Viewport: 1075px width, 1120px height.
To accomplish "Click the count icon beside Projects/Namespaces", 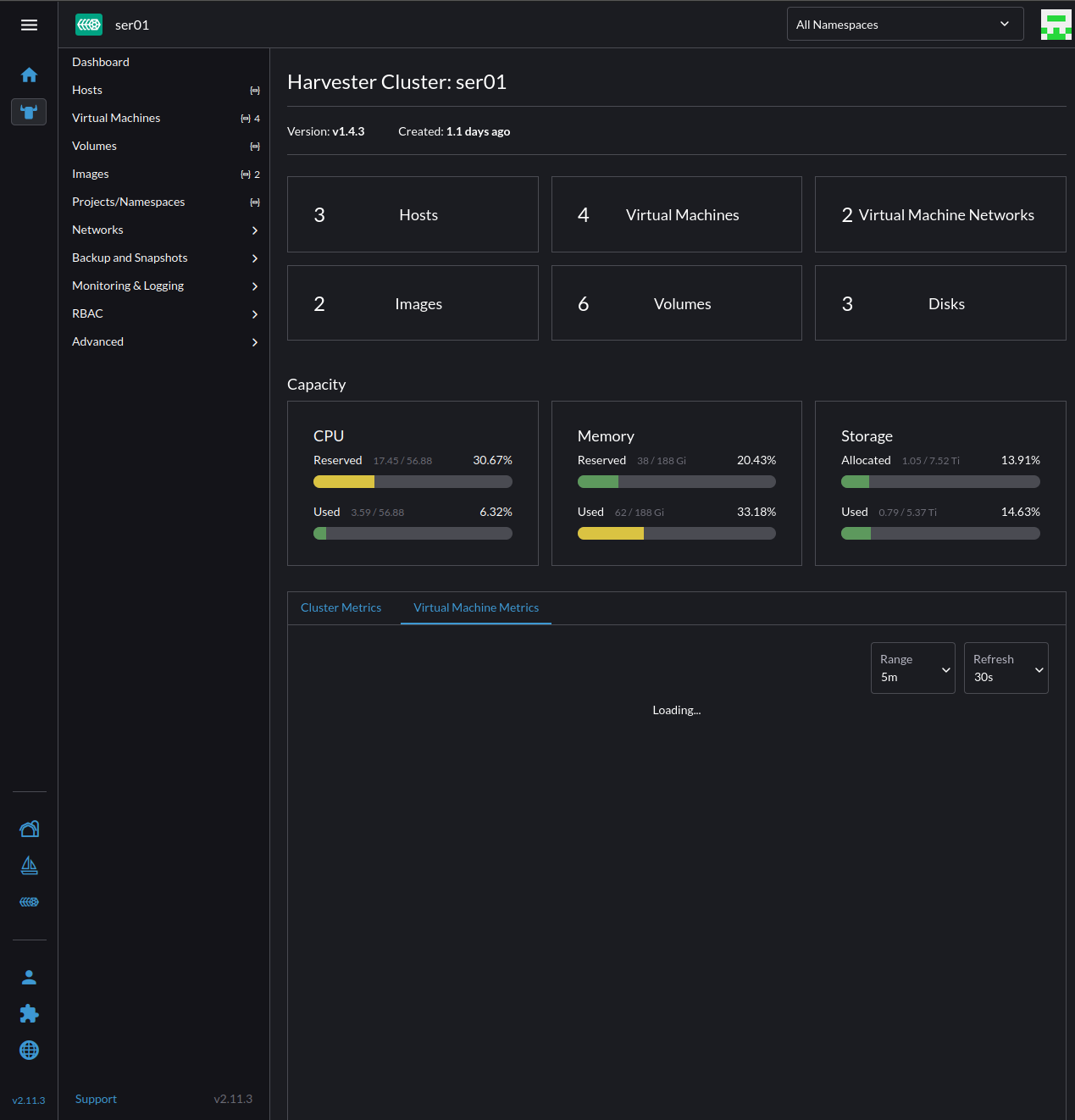I will click(255, 202).
